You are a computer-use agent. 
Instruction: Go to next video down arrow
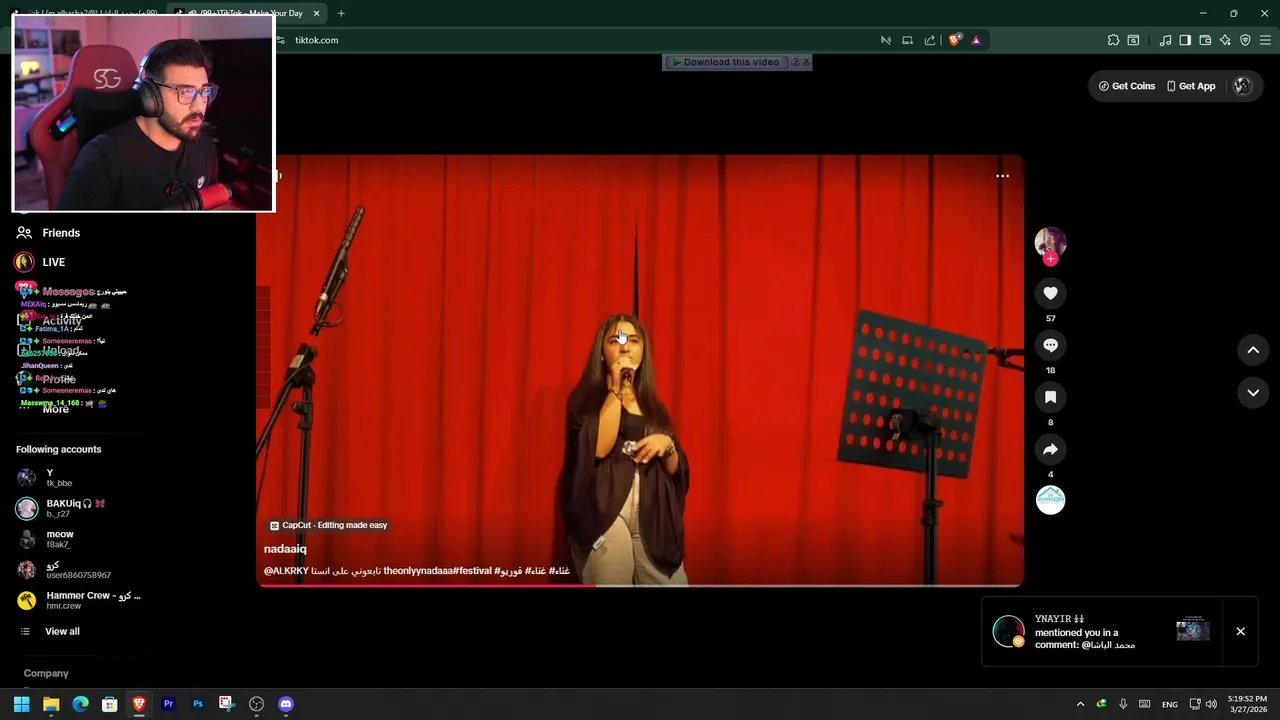(1253, 393)
